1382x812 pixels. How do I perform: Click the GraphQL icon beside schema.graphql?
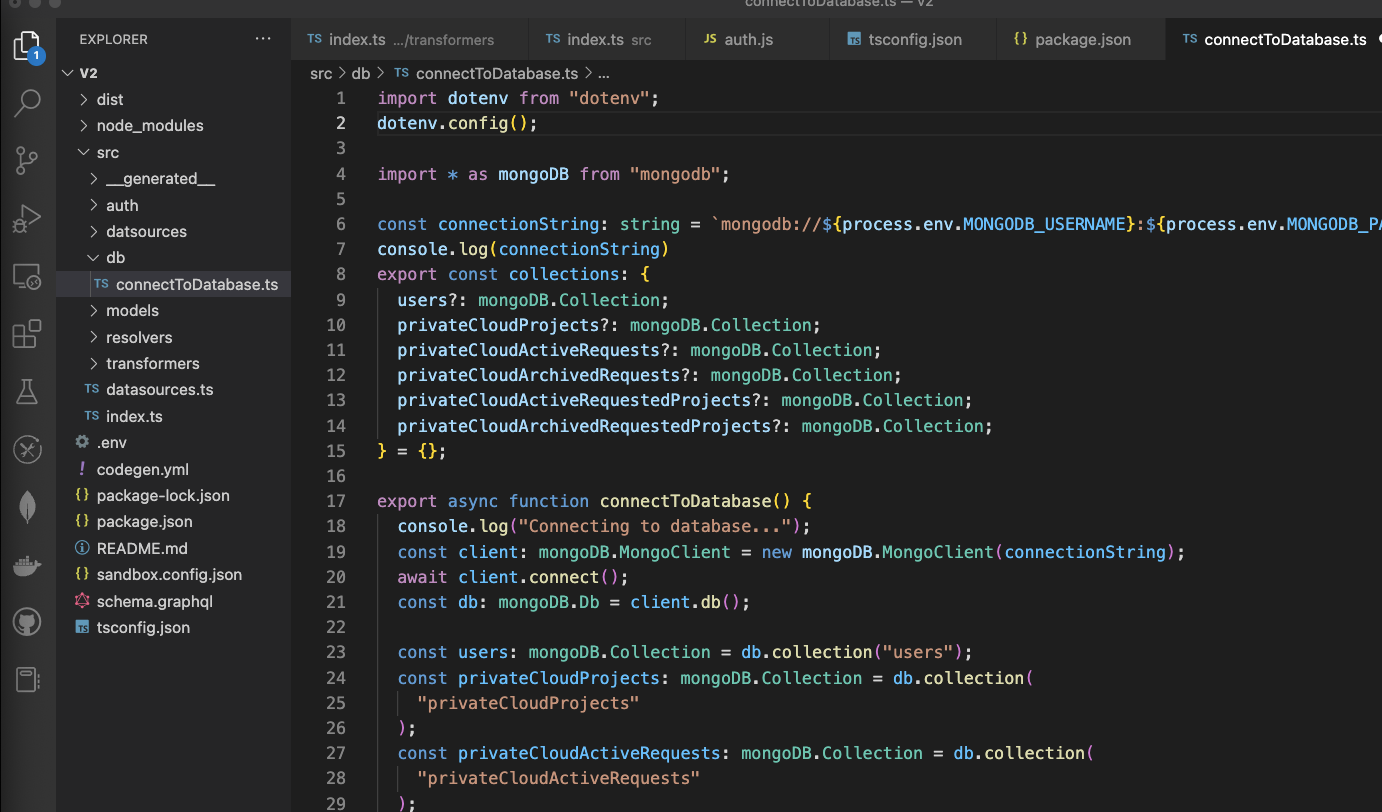coord(82,601)
